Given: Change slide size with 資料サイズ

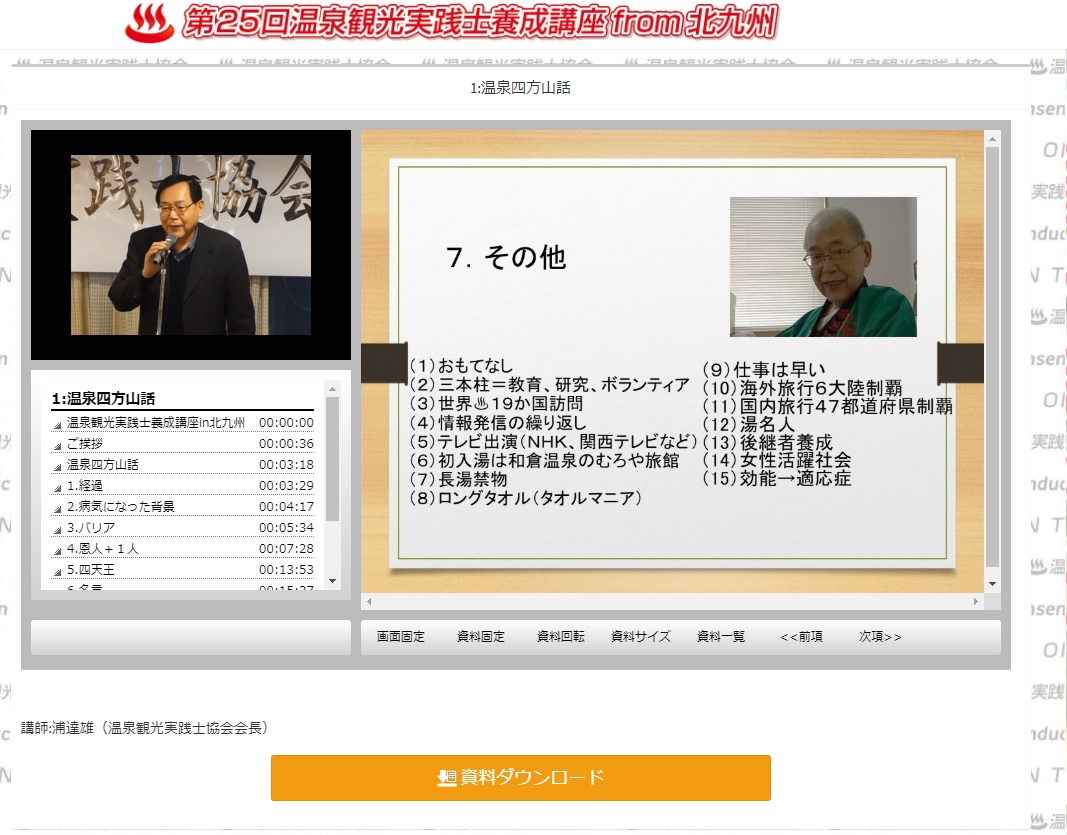Looking at the screenshot, I should click(x=641, y=637).
